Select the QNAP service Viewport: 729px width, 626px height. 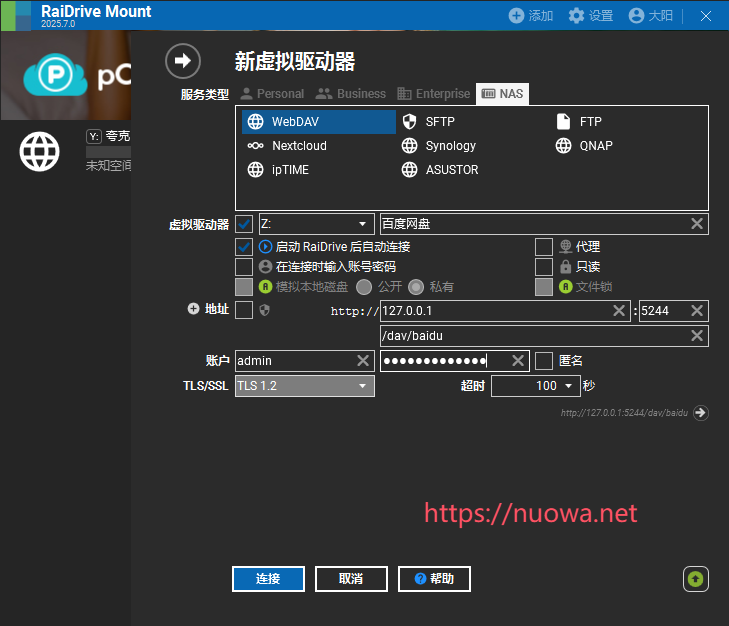(584, 146)
